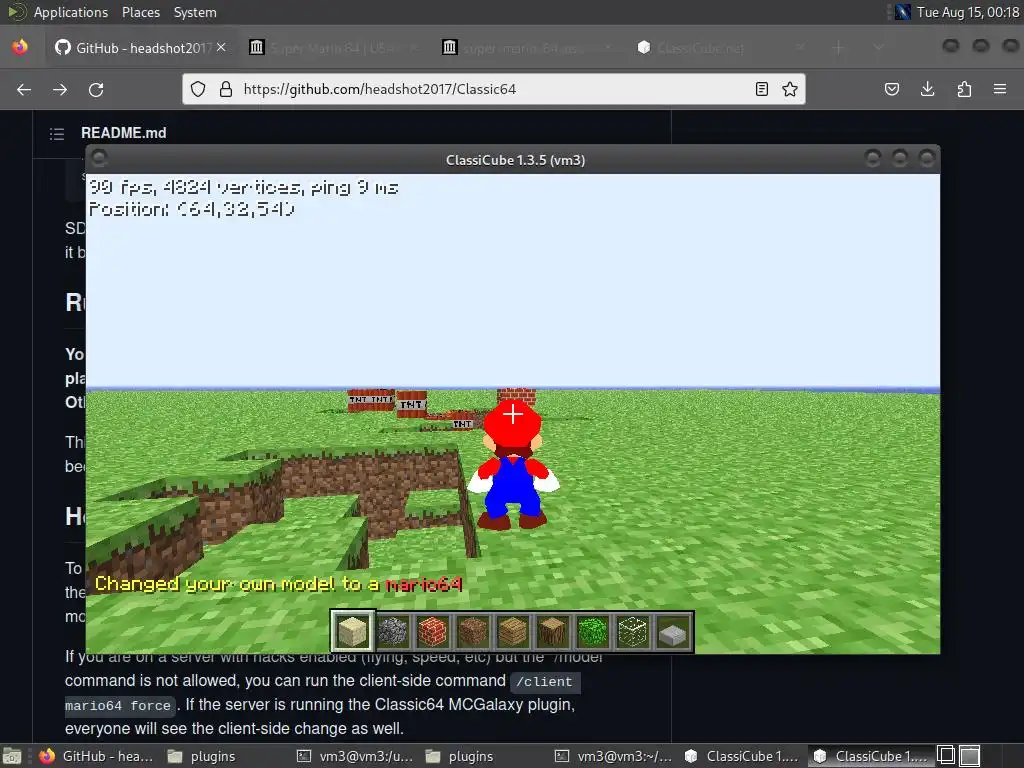Select the gray gravel block hotbar slot
This screenshot has width=1024, height=768.
pos(393,632)
